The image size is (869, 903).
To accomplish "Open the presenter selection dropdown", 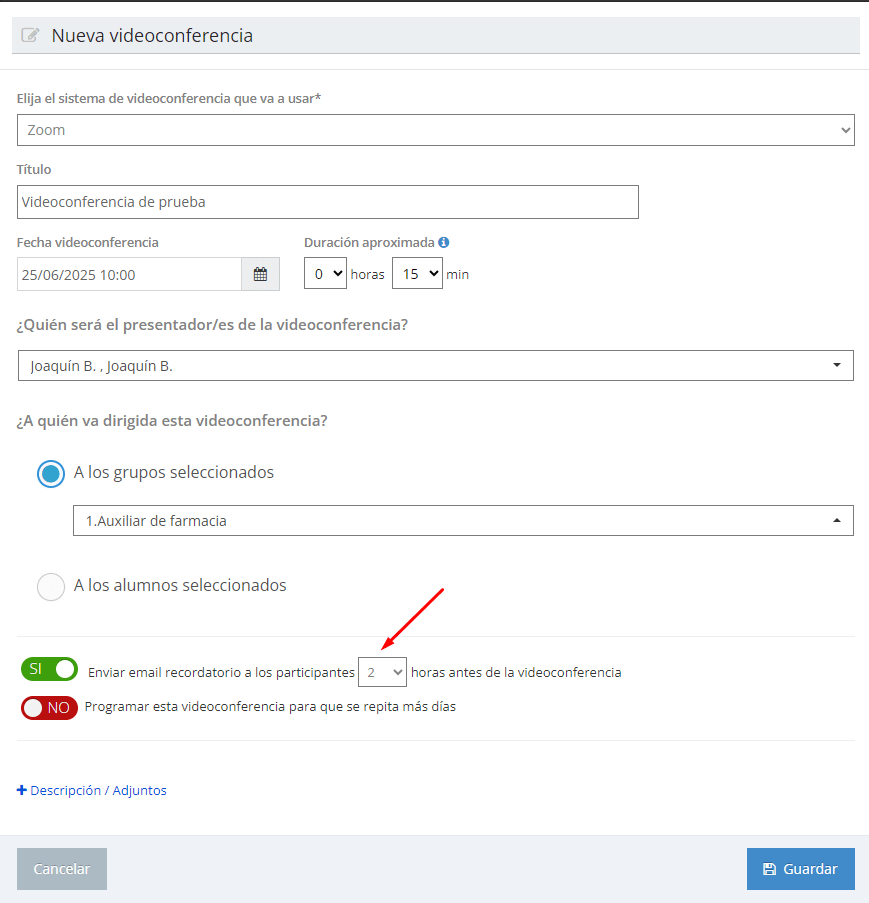I will click(x=435, y=366).
